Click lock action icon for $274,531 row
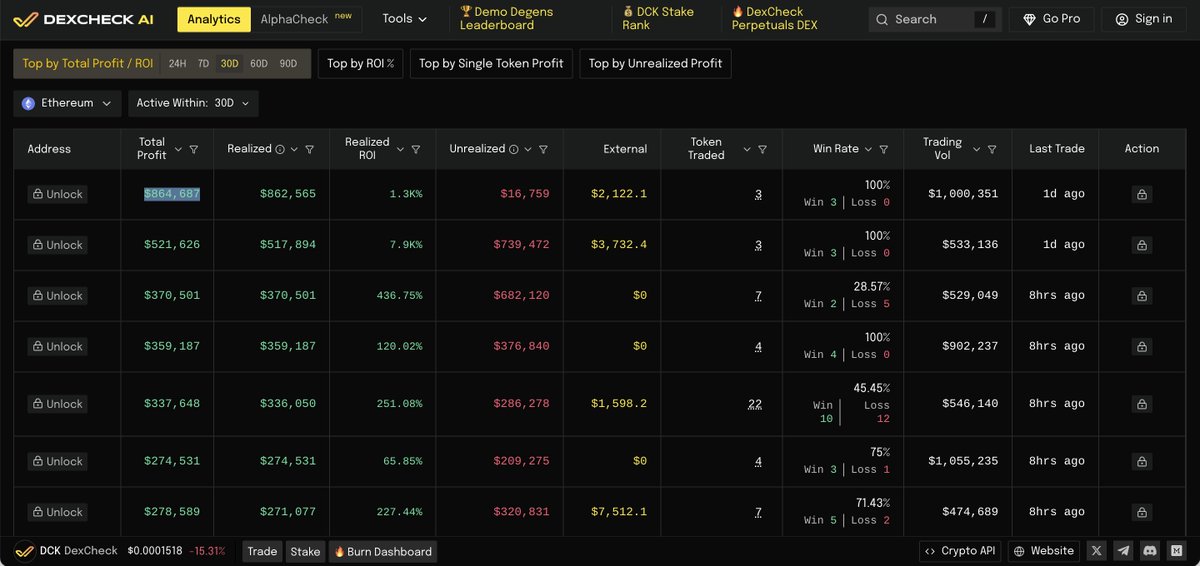The width and height of the screenshot is (1200, 566). (1141, 461)
